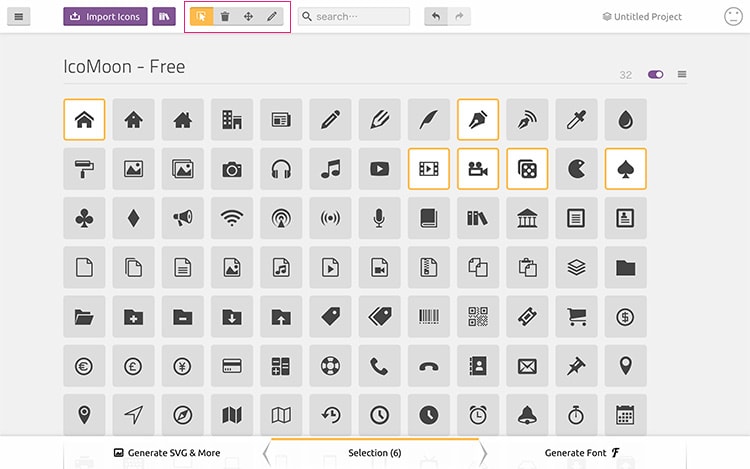Viewport: 750px width, 469px height.
Task: Activate the Edit pencil tool
Action: 272,17
